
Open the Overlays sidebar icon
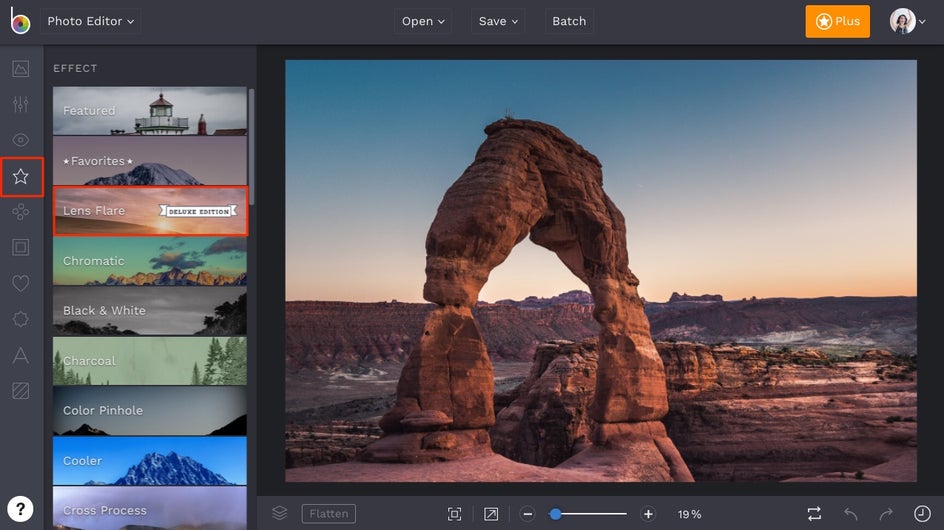click(20, 319)
